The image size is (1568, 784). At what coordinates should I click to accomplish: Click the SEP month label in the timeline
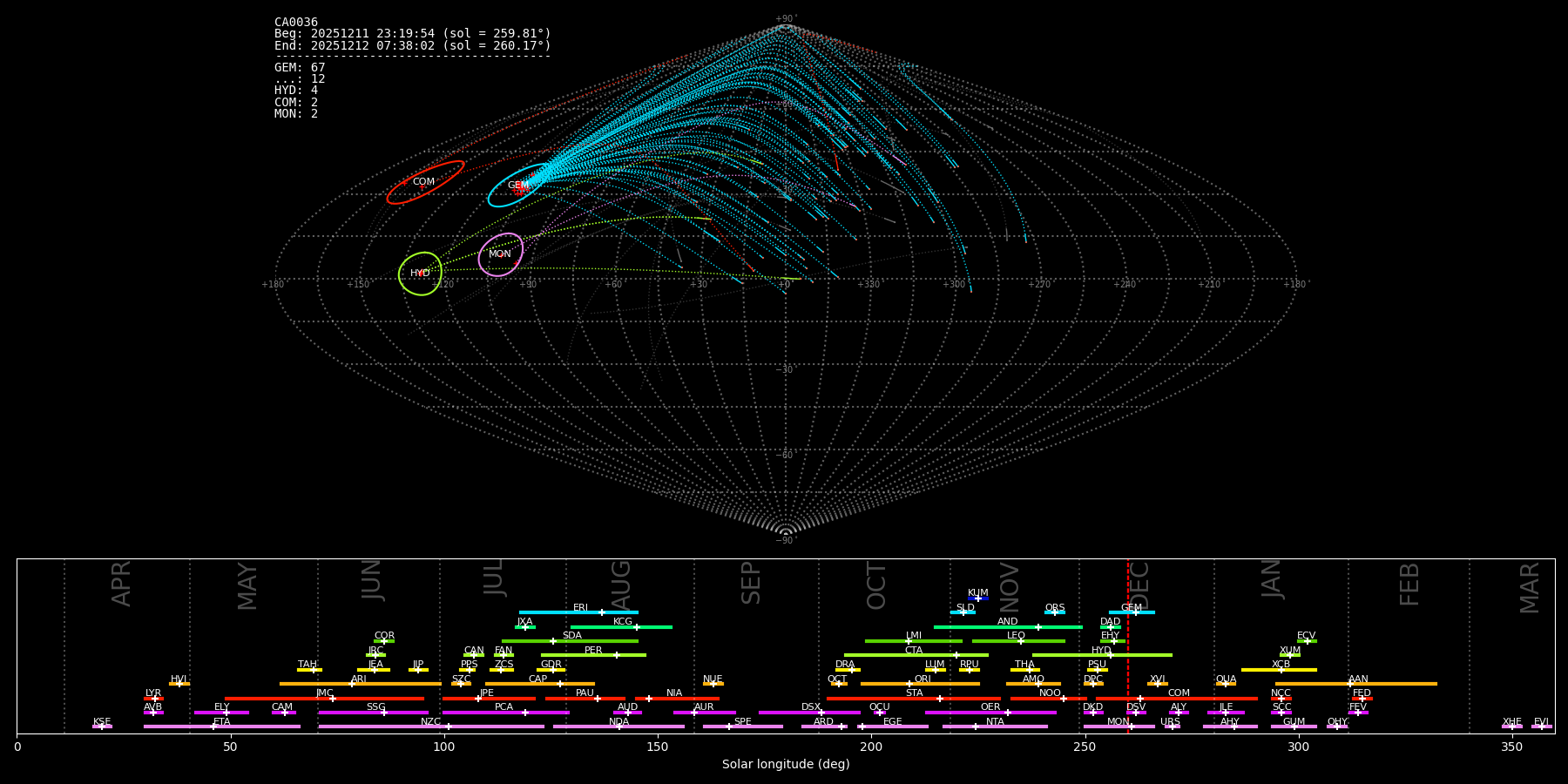750,584
